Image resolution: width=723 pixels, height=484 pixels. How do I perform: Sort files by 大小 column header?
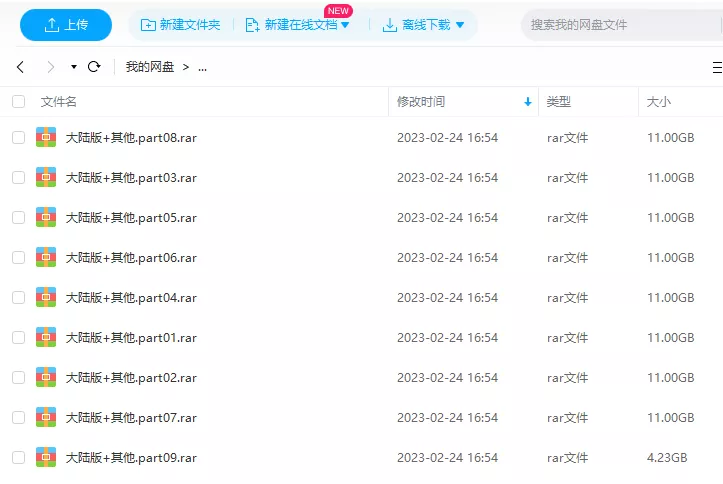(x=659, y=102)
